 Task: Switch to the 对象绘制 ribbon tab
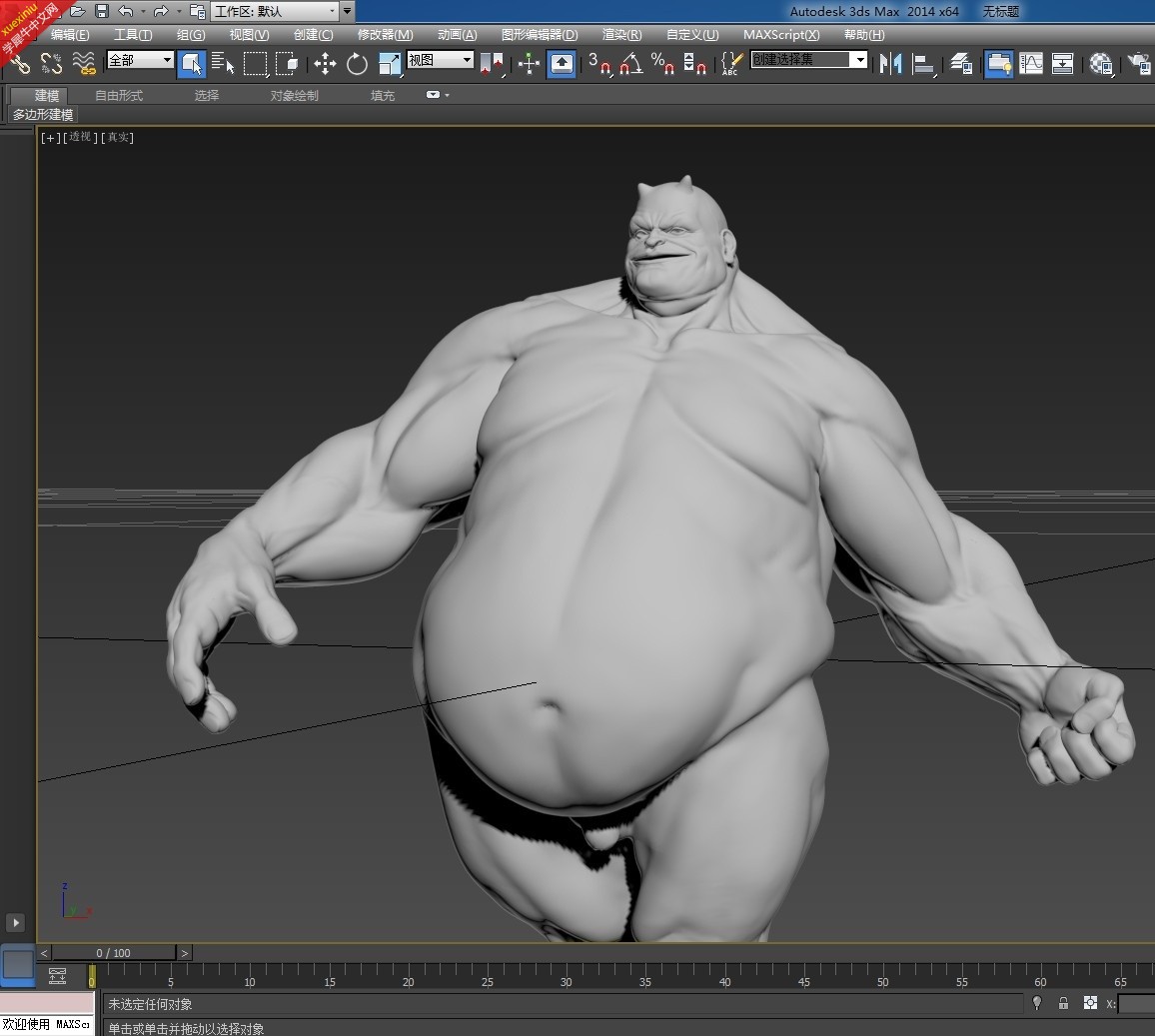point(294,95)
